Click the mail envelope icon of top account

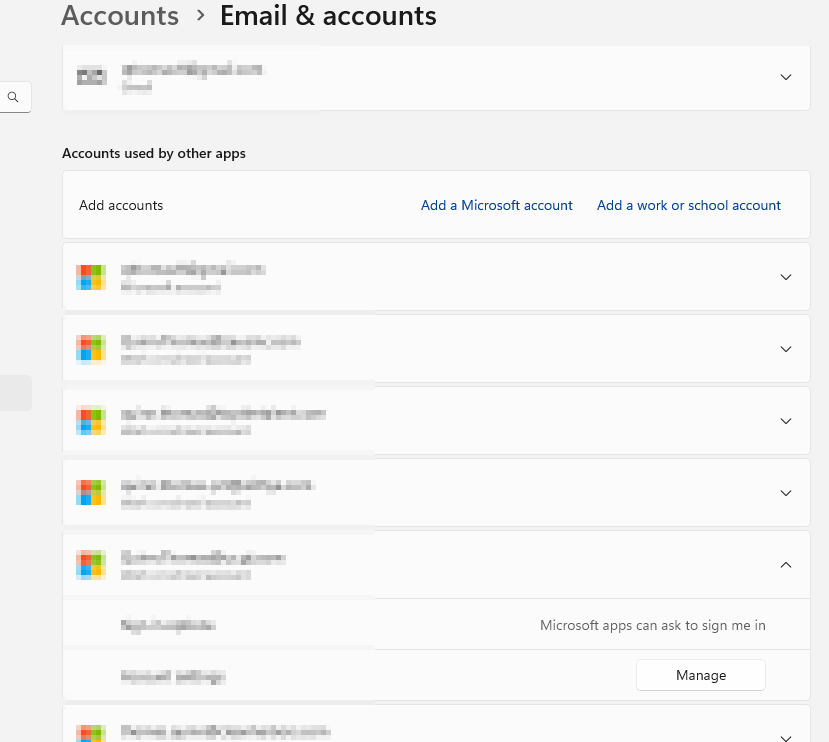pyautogui.click(x=92, y=77)
